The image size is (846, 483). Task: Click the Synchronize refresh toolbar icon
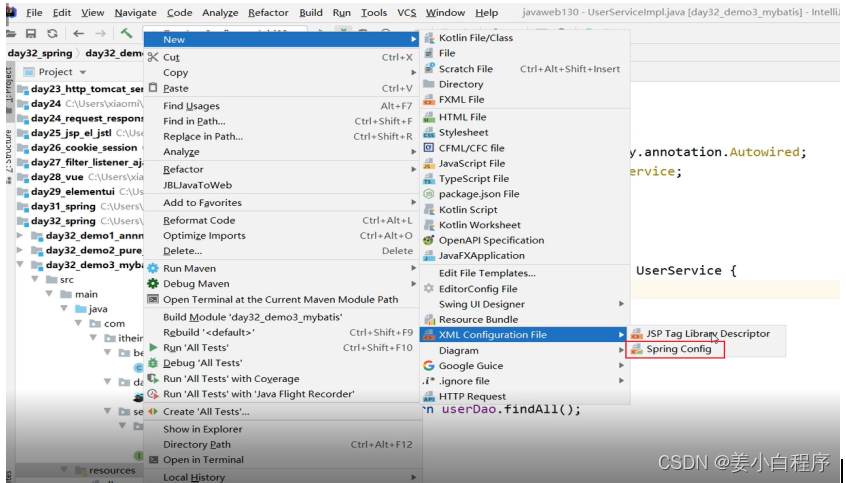(52, 33)
